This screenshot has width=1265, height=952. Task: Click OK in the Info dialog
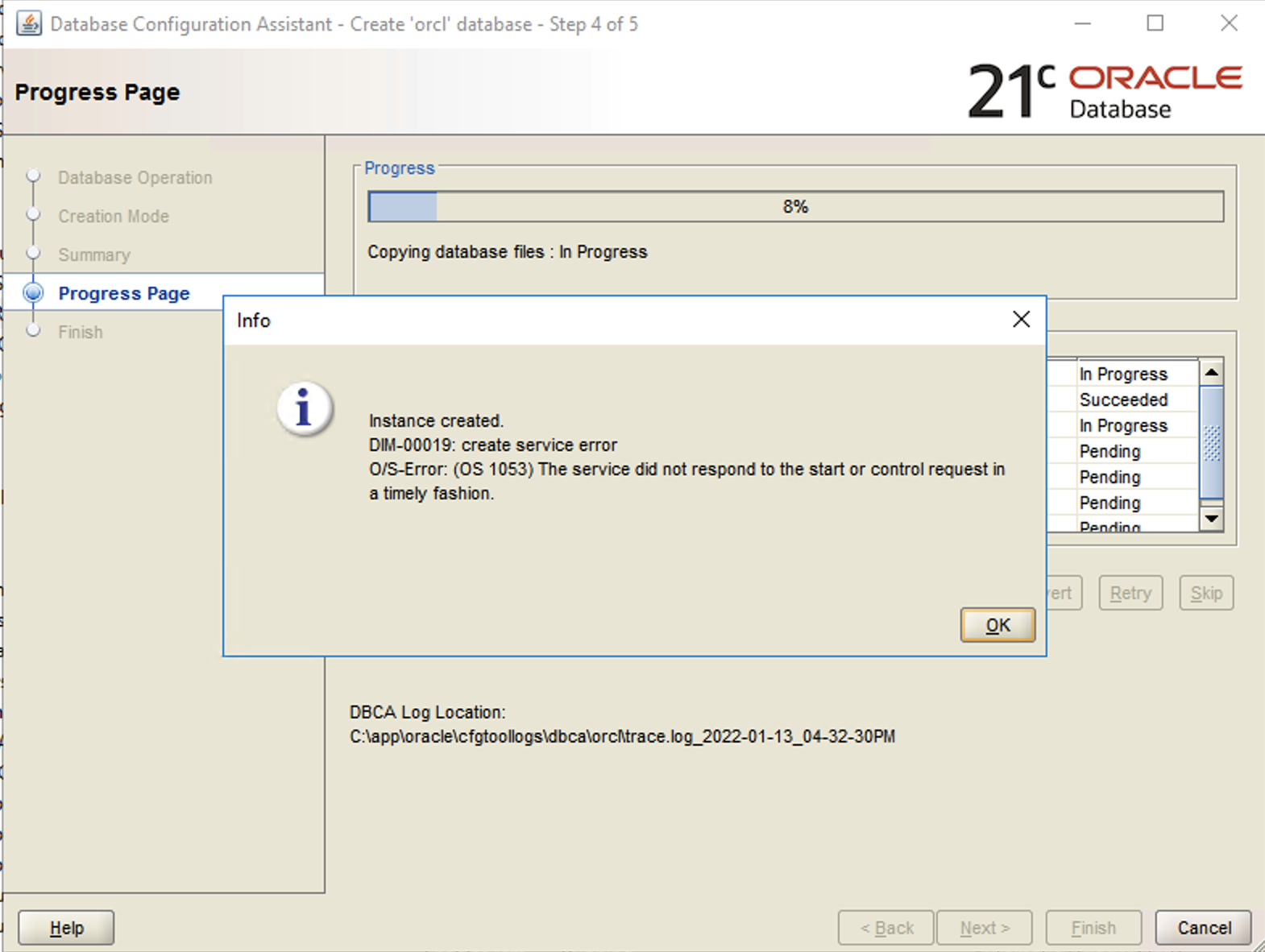pyautogui.click(x=997, y=625)
